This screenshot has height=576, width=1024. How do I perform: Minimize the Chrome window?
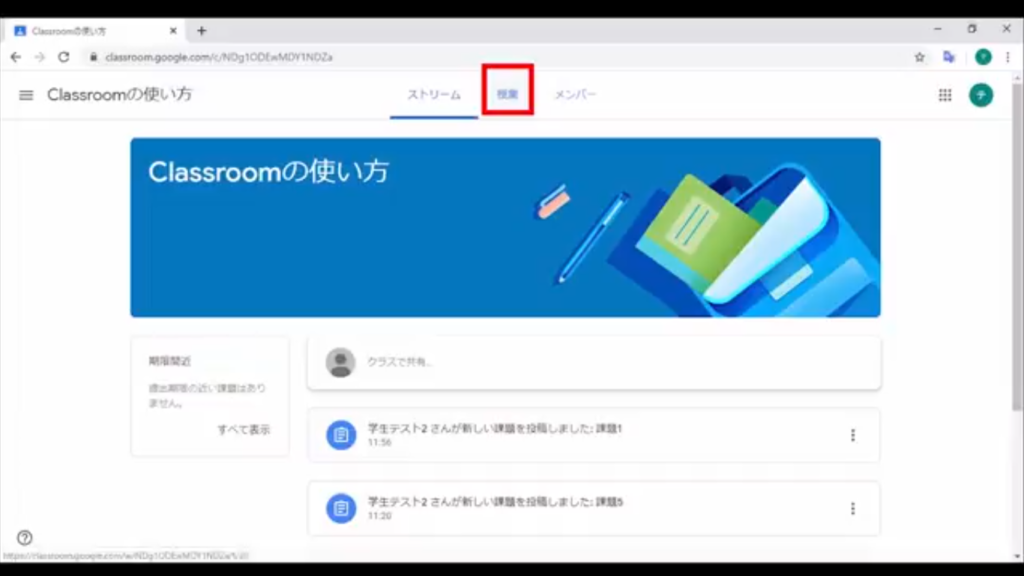[x=938, y=29]
